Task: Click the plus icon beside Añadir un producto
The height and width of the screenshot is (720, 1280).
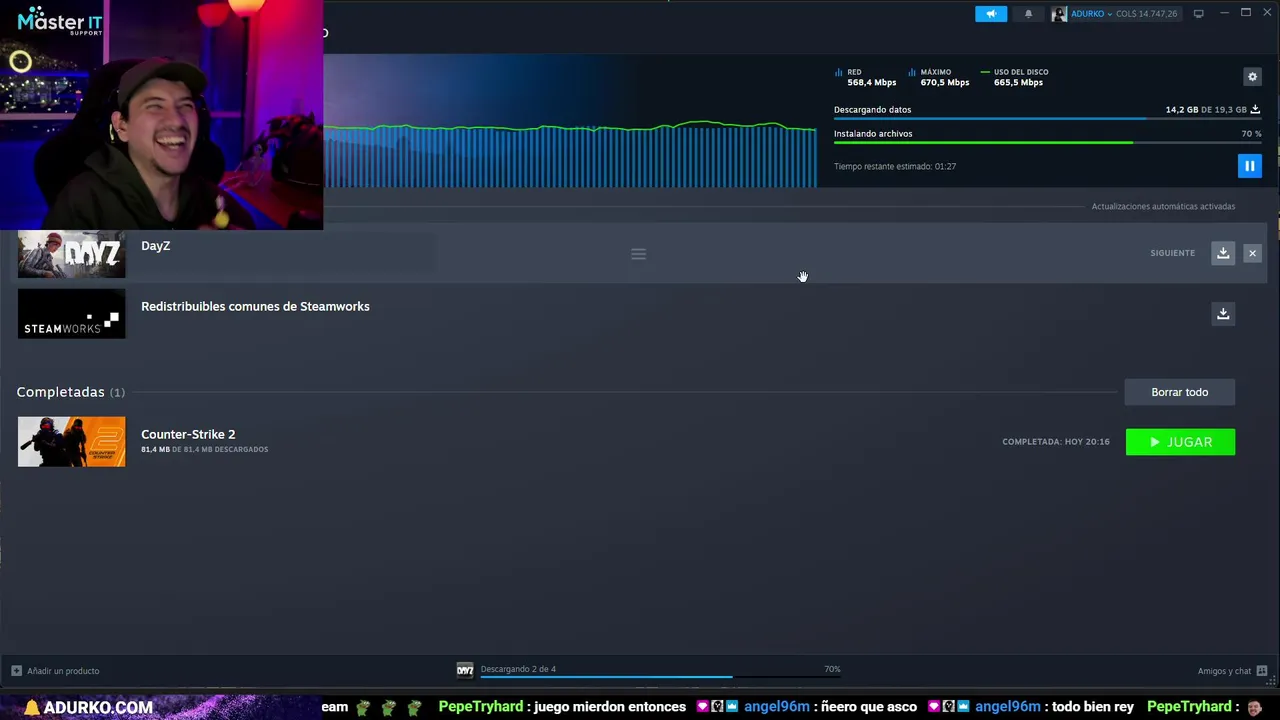Action: coord(16,671)
